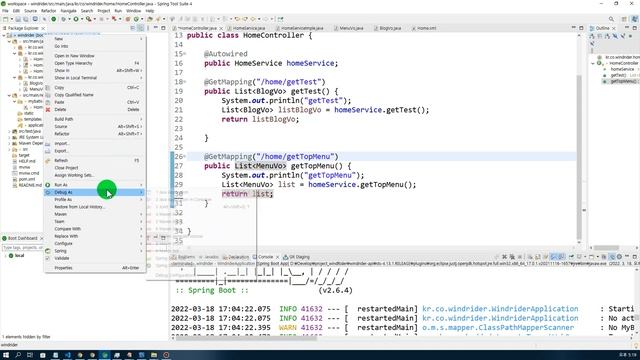640x360 pixels.
Task: Click the Boot Dashboard filter input field
Action: pos(23,248)
